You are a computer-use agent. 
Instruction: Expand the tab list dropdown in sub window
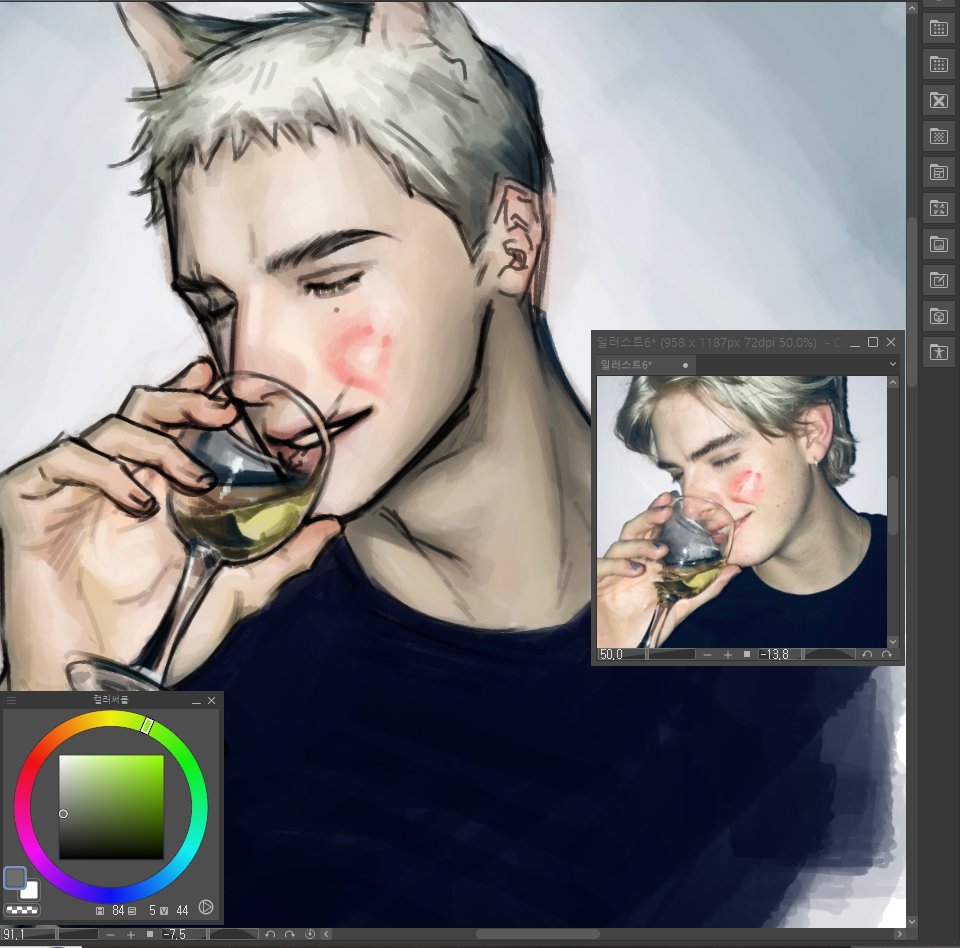coord(893,364)
